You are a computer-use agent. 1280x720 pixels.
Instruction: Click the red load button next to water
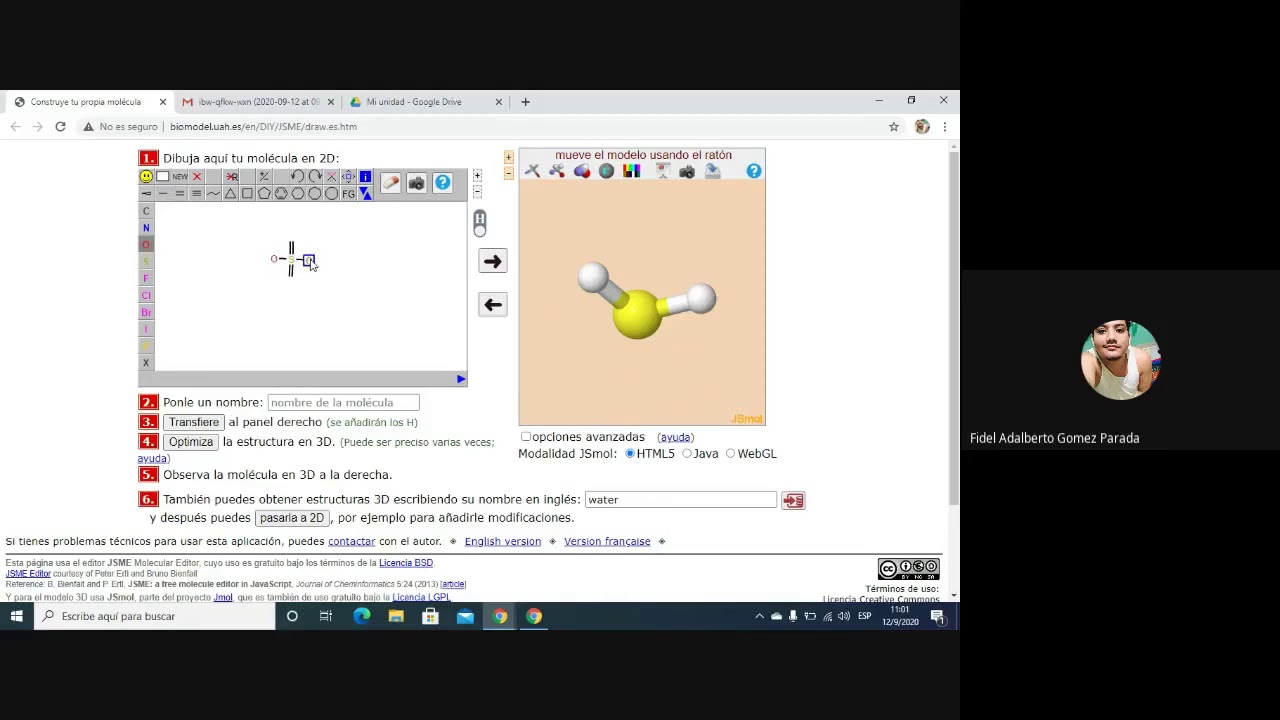793,500
